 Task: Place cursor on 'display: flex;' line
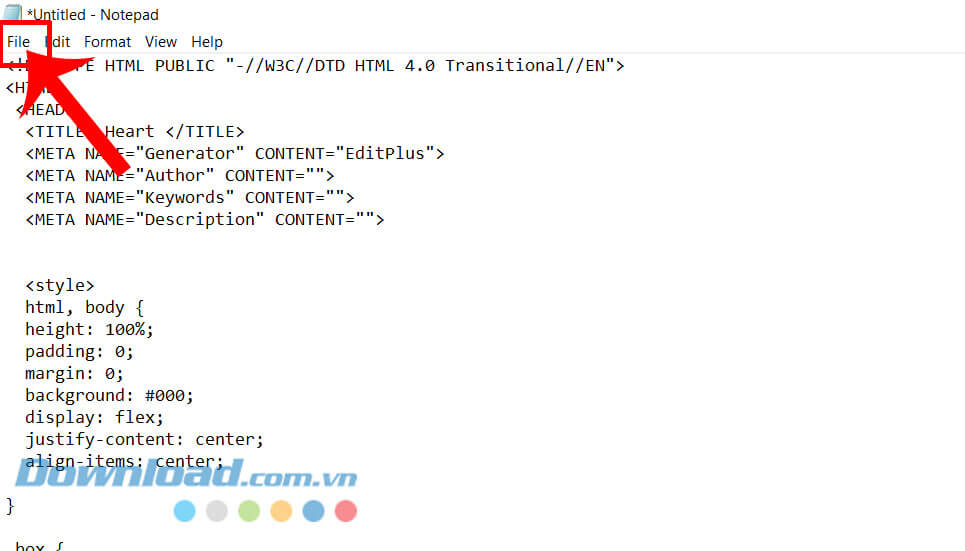(x=95, y=418)
